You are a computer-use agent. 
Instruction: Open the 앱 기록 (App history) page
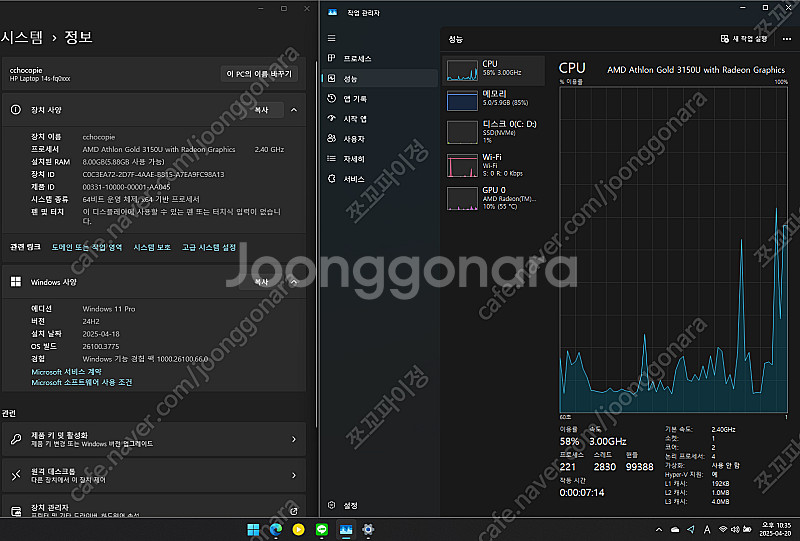[380, 99]
